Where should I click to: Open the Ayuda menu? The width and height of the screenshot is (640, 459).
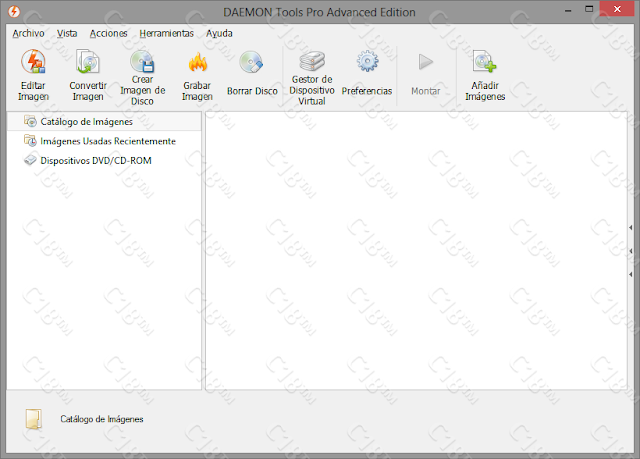pos(219,33)
